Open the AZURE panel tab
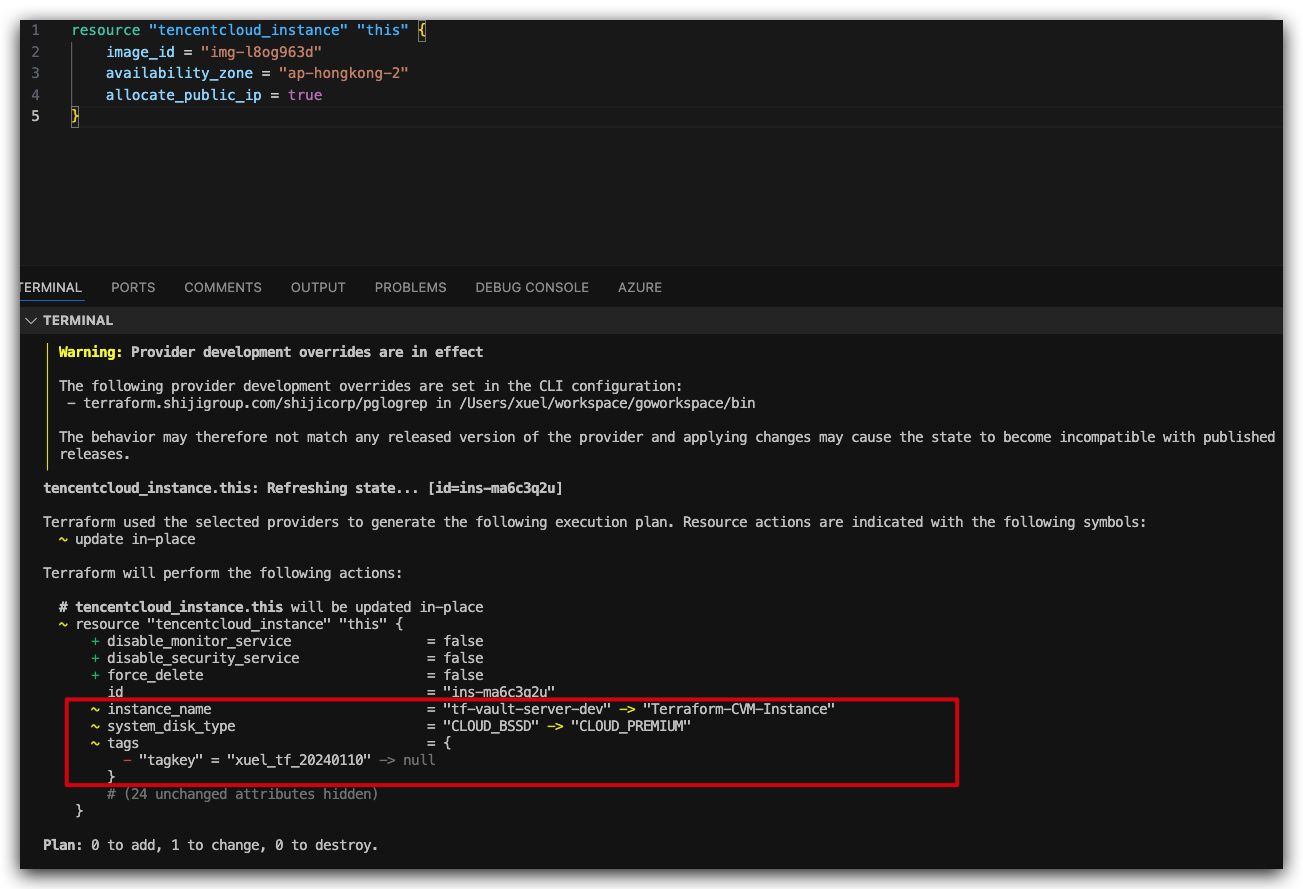The height and width of the screenshot is (889, 1303). (x=640, y=287)
